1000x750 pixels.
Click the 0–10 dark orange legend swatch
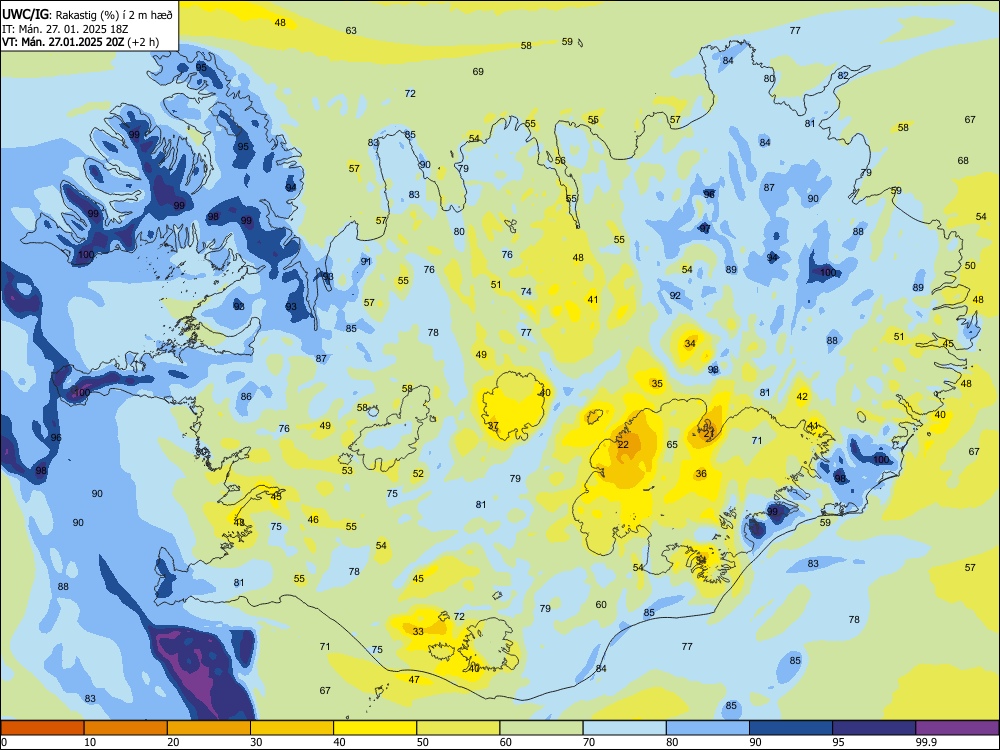click(42, 728)
